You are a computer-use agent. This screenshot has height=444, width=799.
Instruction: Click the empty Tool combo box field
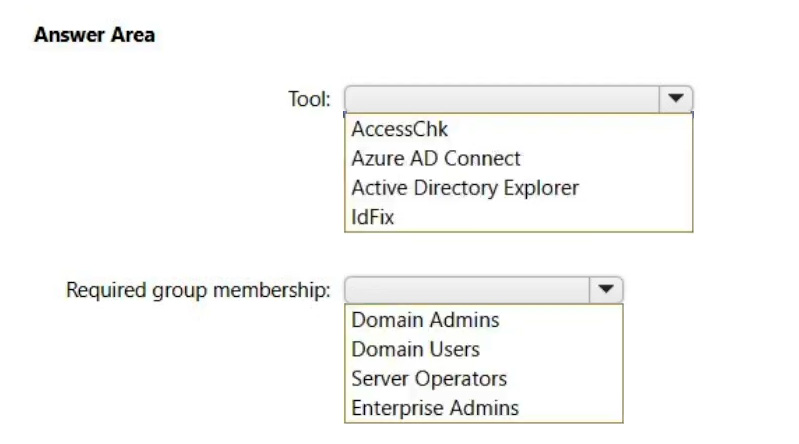point(502,99)
